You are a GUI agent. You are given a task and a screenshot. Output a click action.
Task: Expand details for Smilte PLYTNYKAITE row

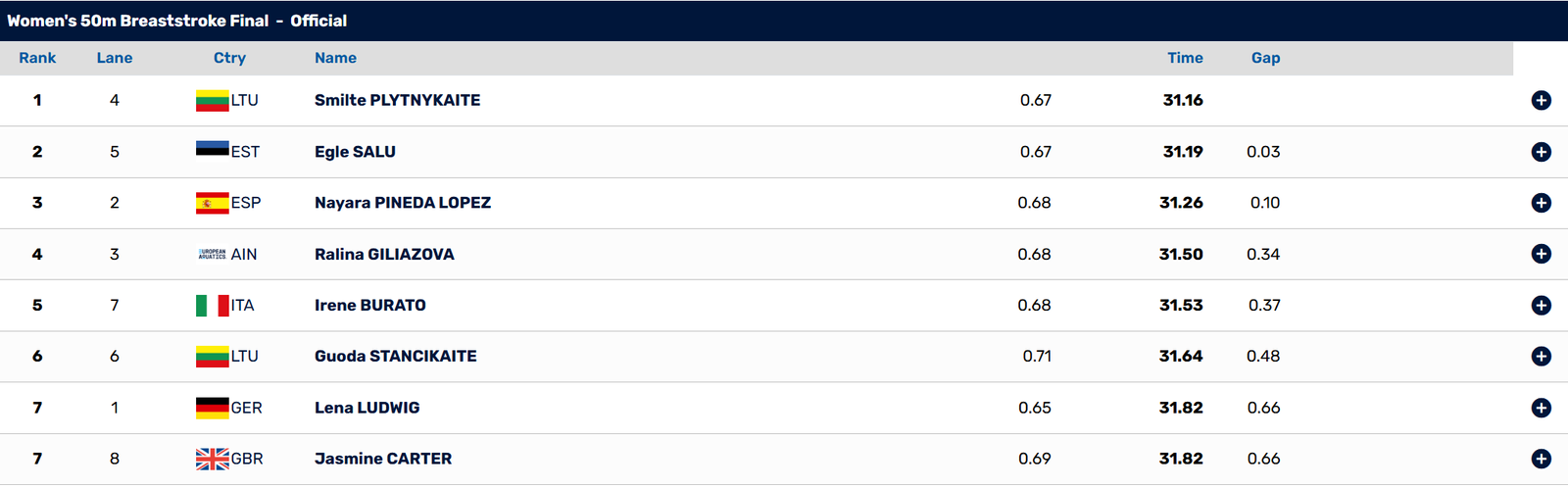pyautogui.click(x=1541, y=101)
